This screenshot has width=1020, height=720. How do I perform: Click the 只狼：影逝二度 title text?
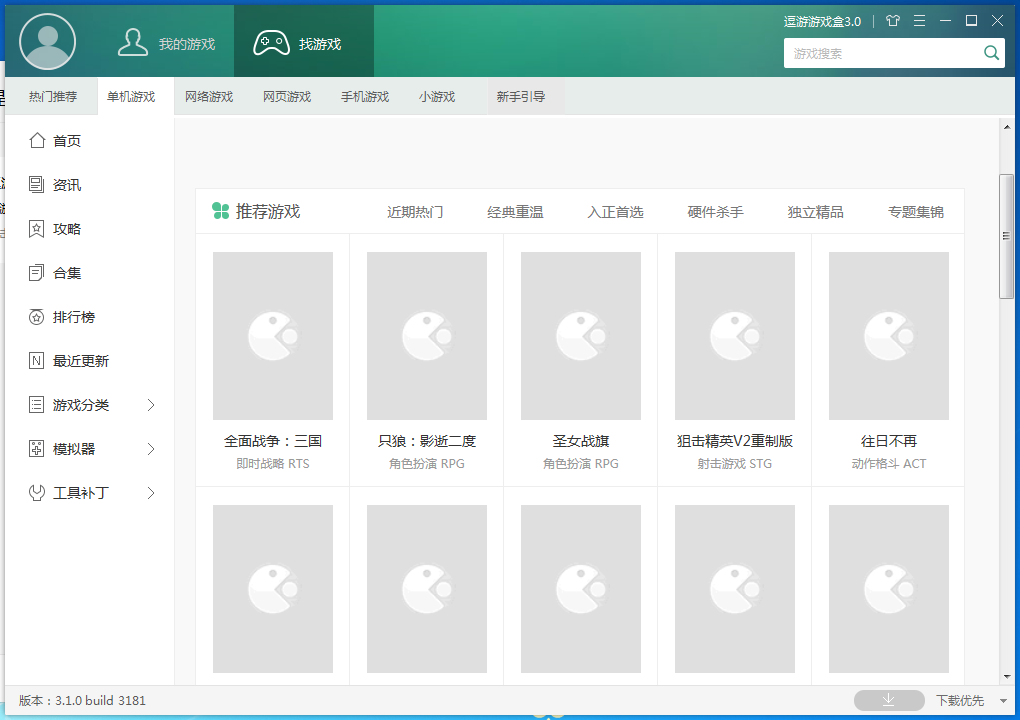pos(427,441)
